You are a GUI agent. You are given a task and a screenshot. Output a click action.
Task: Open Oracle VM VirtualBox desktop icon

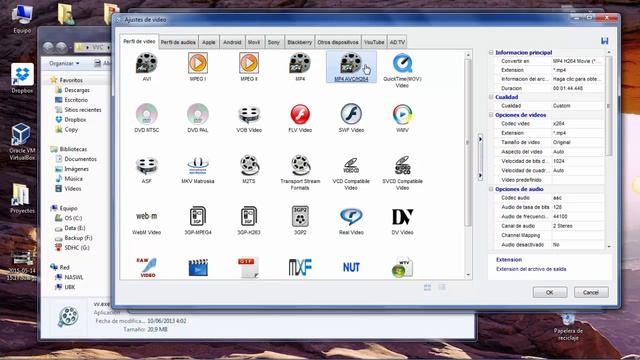pyautogui.click(x=22, y=141)
